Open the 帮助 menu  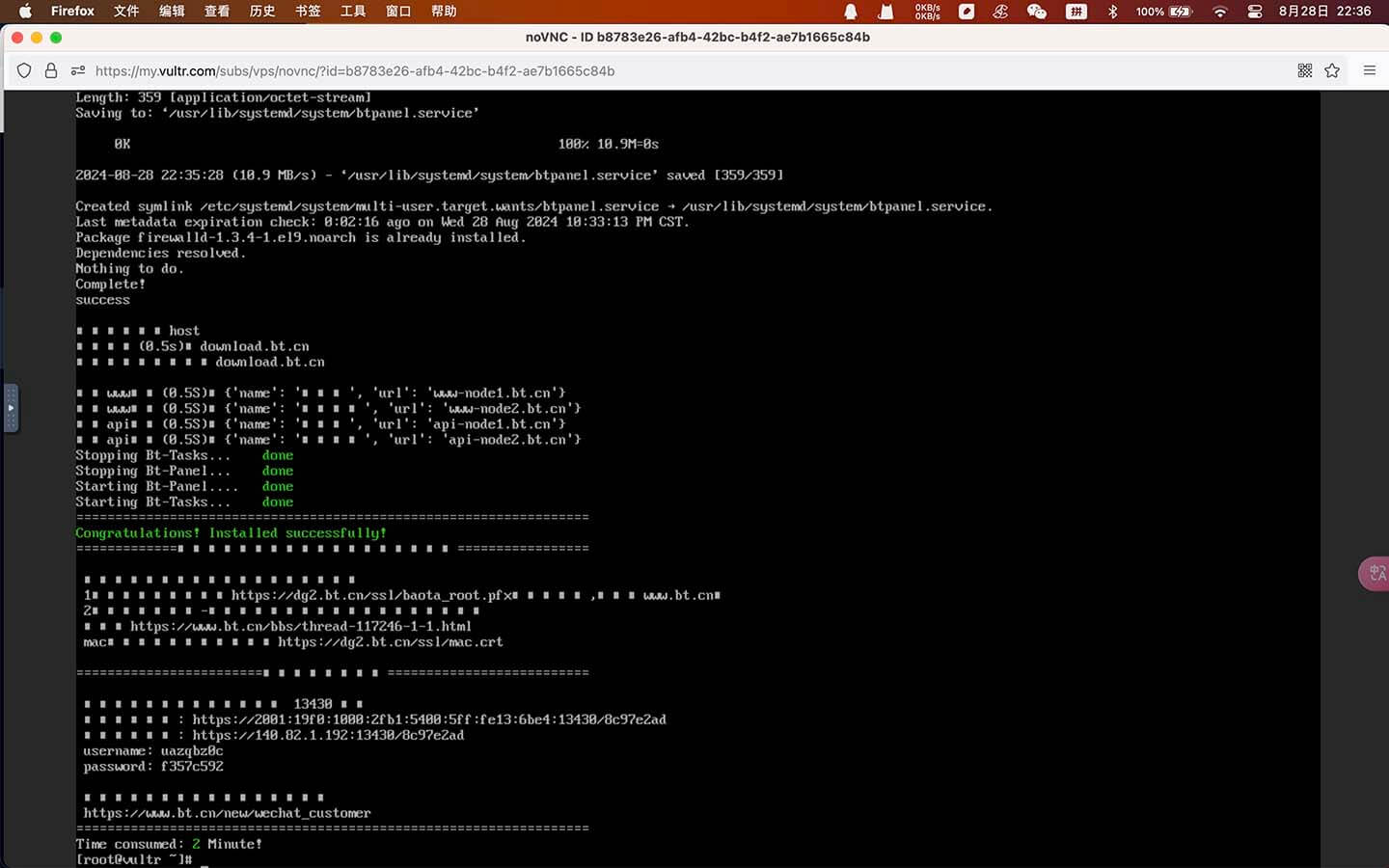click(444, 12)
